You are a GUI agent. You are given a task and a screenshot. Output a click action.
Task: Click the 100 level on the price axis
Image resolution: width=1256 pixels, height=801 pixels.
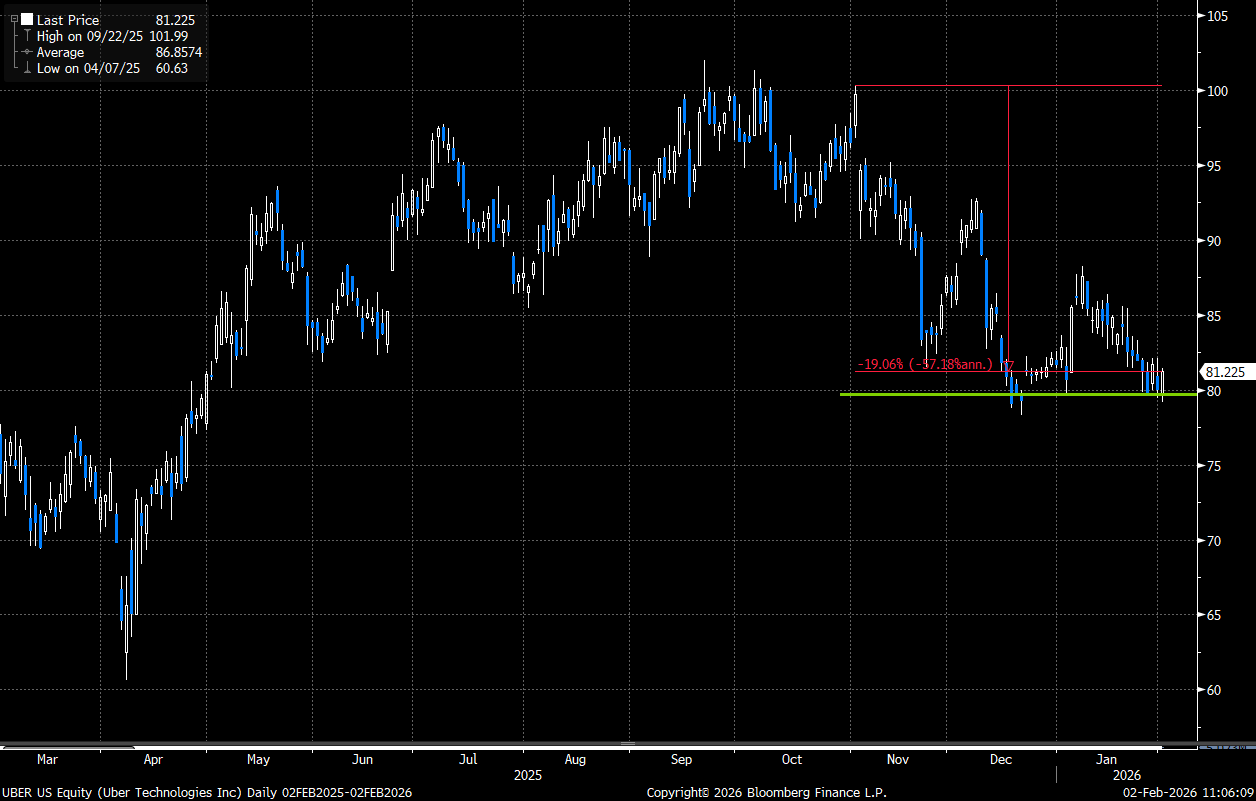point(1217,91)
